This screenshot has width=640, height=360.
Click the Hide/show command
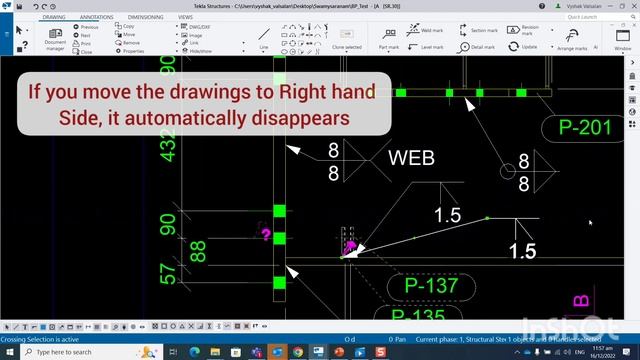[197, 51]
